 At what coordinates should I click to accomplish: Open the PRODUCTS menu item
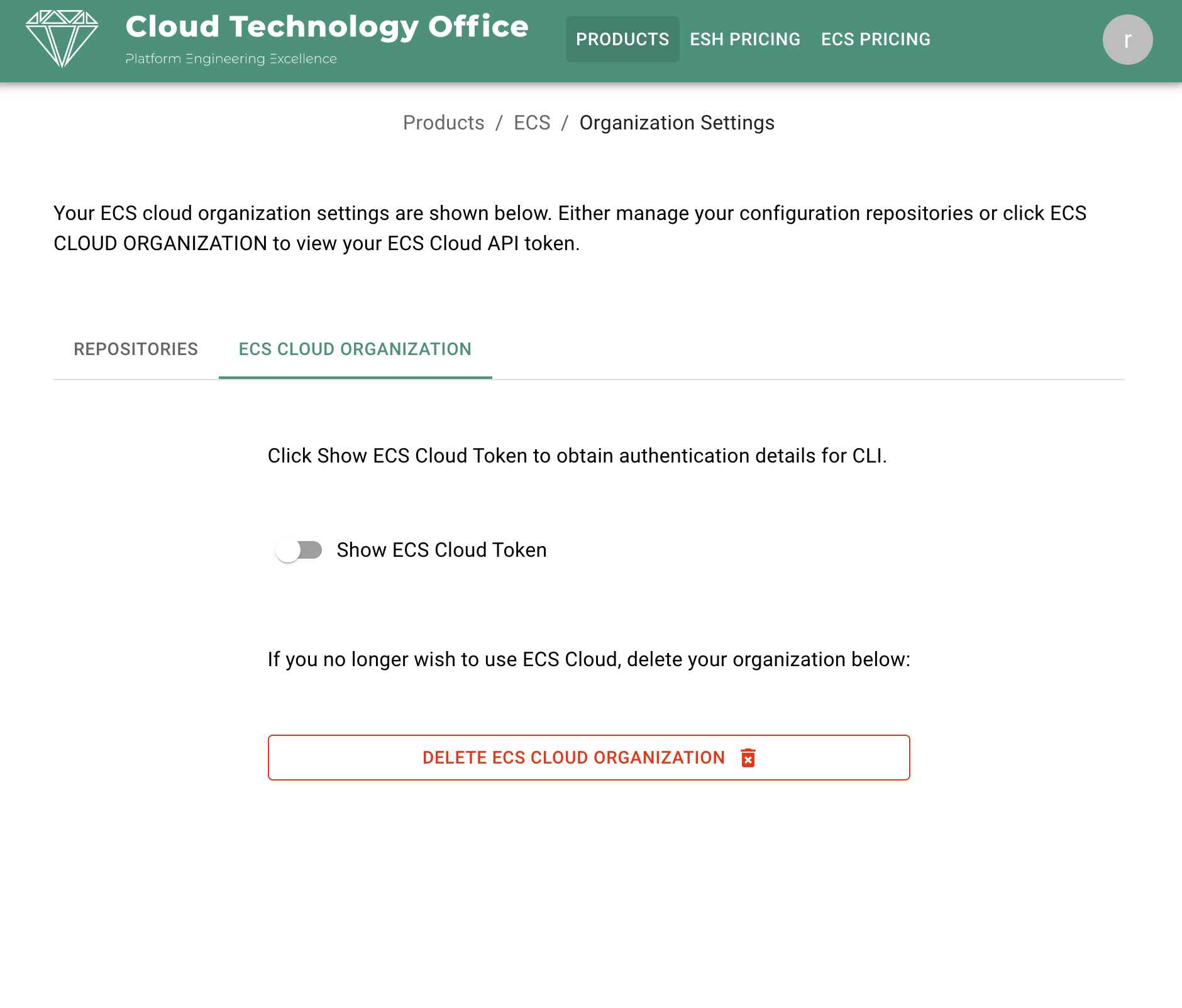click(622, 39)
